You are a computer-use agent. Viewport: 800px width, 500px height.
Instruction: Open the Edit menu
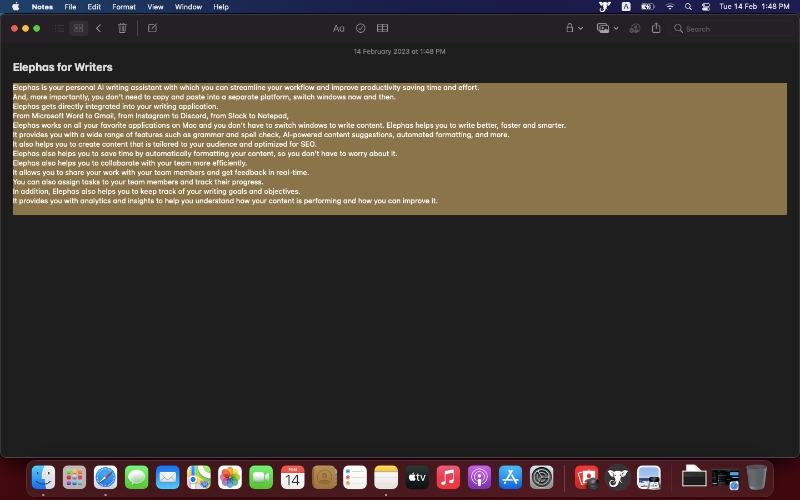[x=94, y=7]
